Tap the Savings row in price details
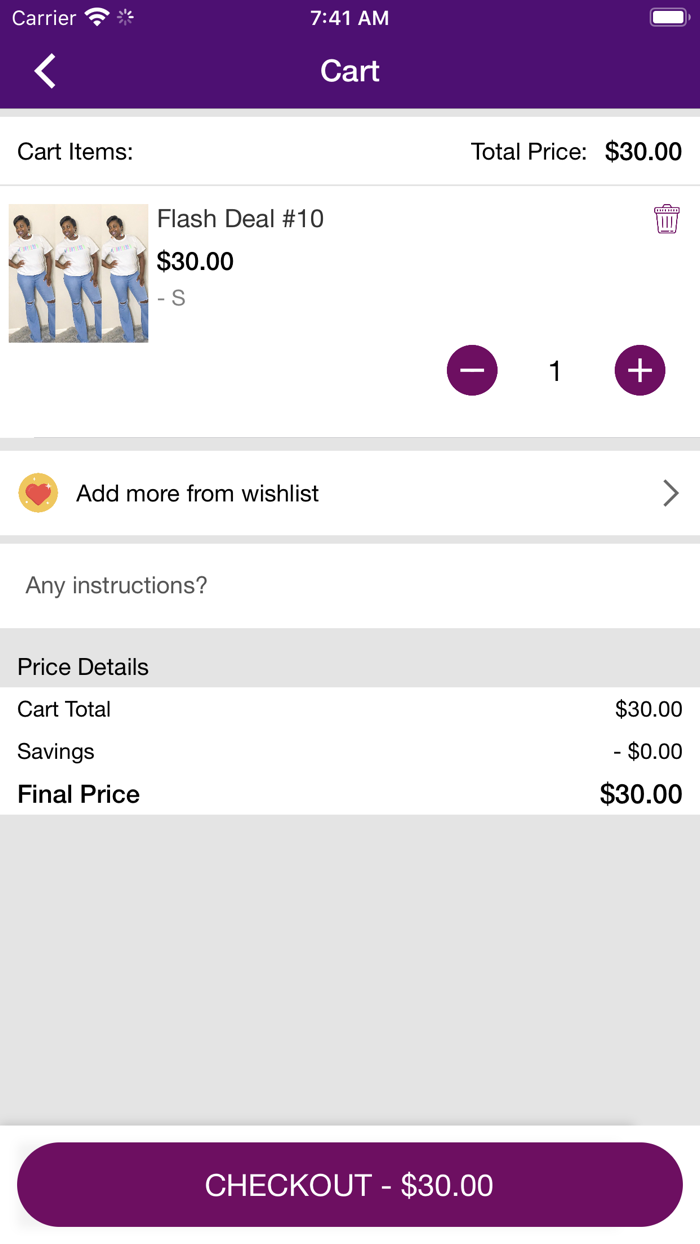Image resolution: width=700 pixels, height=1244 pixels. click(x=350, y=751)
